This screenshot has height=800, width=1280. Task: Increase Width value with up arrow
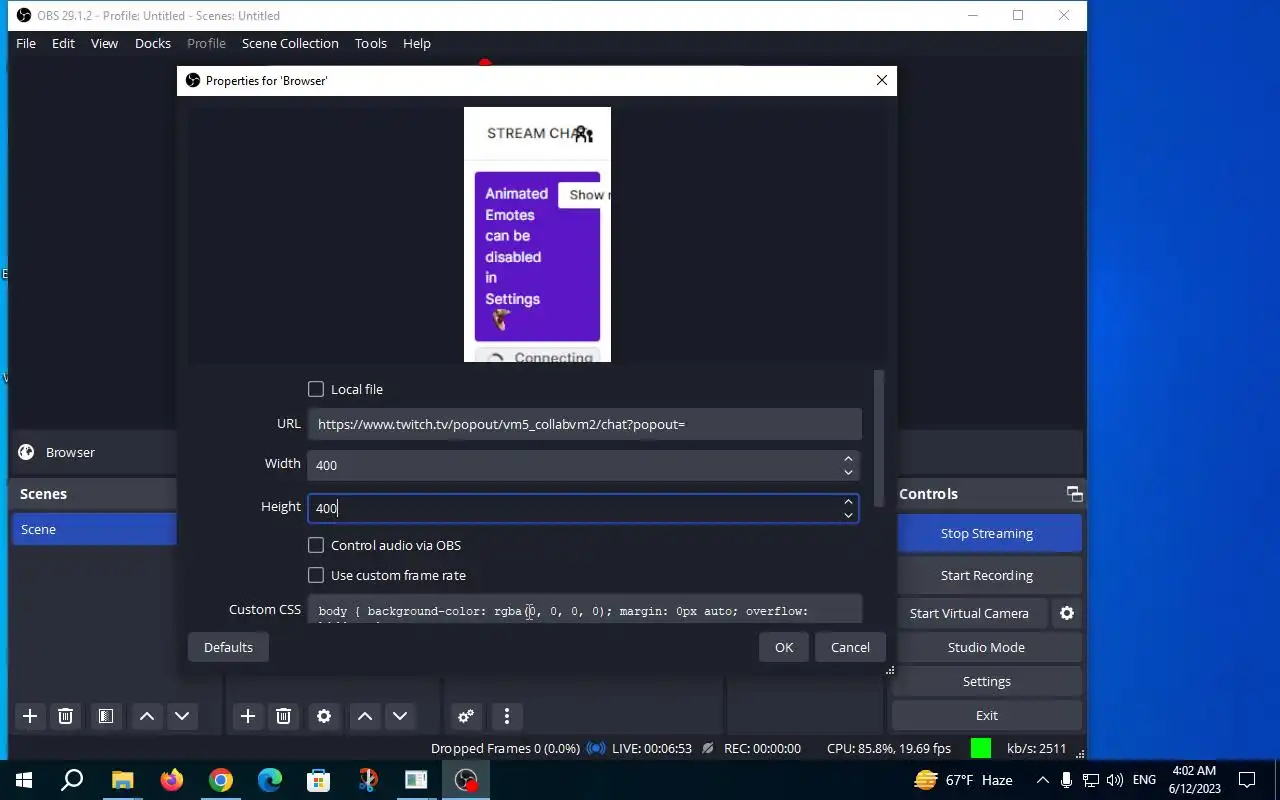[848, 458]
